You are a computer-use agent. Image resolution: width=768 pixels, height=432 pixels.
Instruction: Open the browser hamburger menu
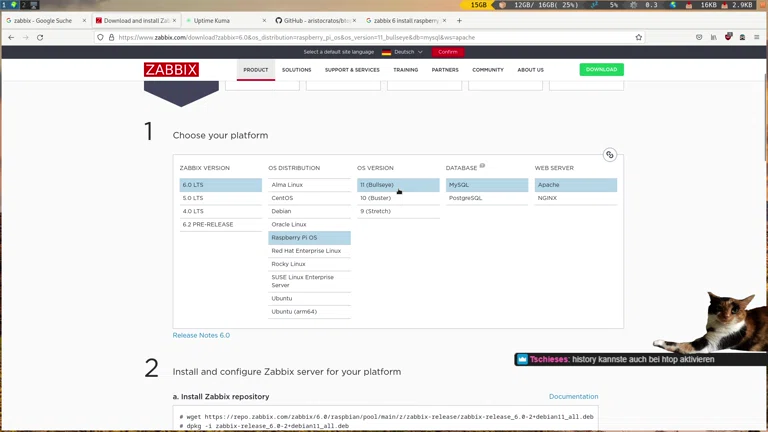[x=757, y=37]
